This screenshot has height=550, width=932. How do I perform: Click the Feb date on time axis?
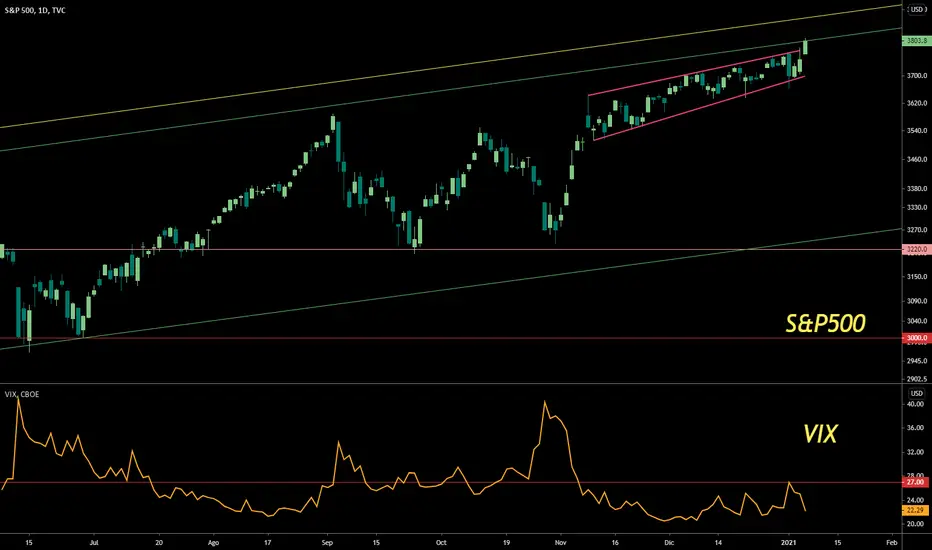coord(892,542)
